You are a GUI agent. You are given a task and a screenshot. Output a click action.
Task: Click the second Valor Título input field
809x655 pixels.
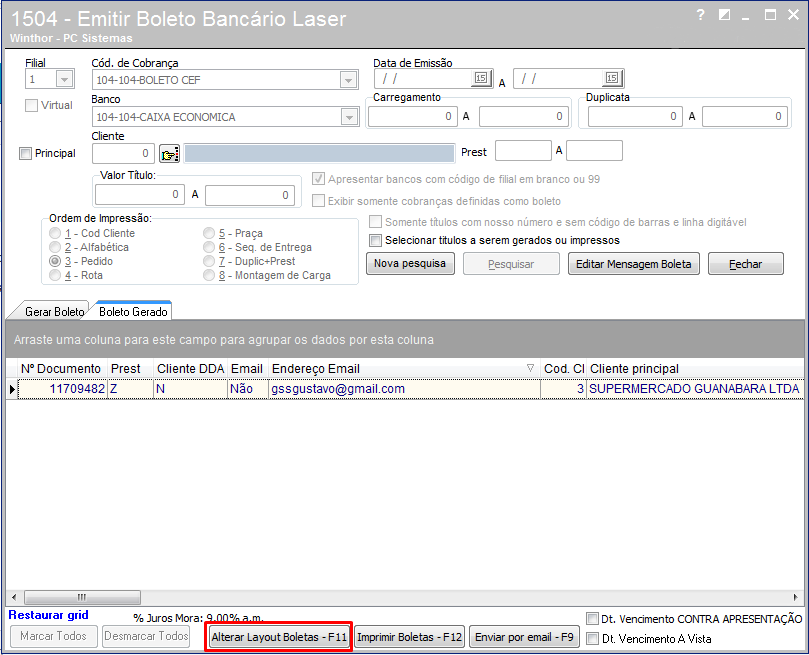(x=250, y=195)
